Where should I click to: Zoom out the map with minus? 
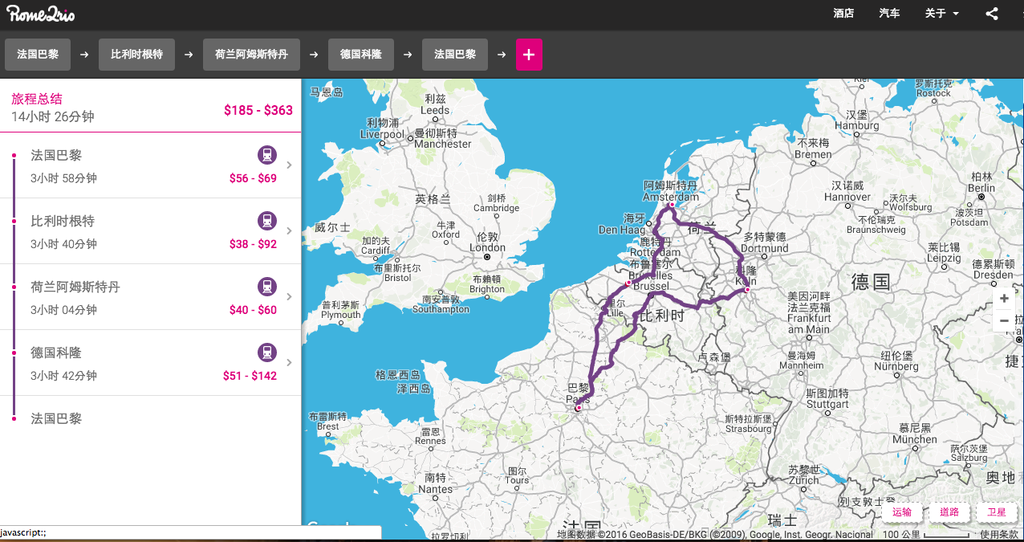coord(1004,321)
